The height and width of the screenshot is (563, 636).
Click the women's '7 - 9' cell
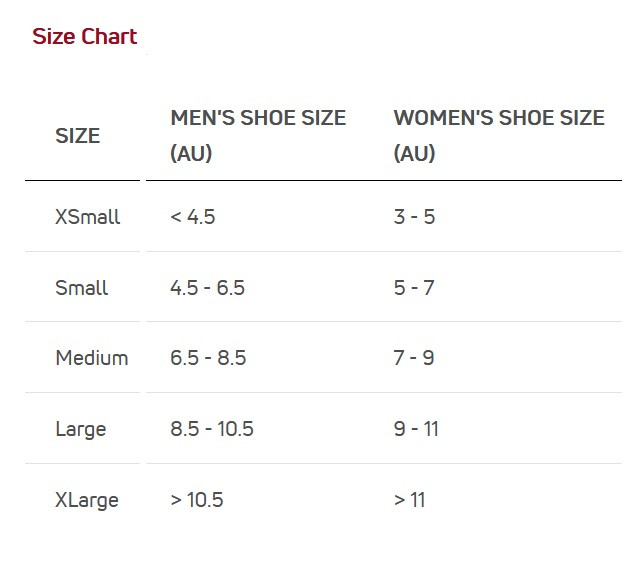(414, 358)
